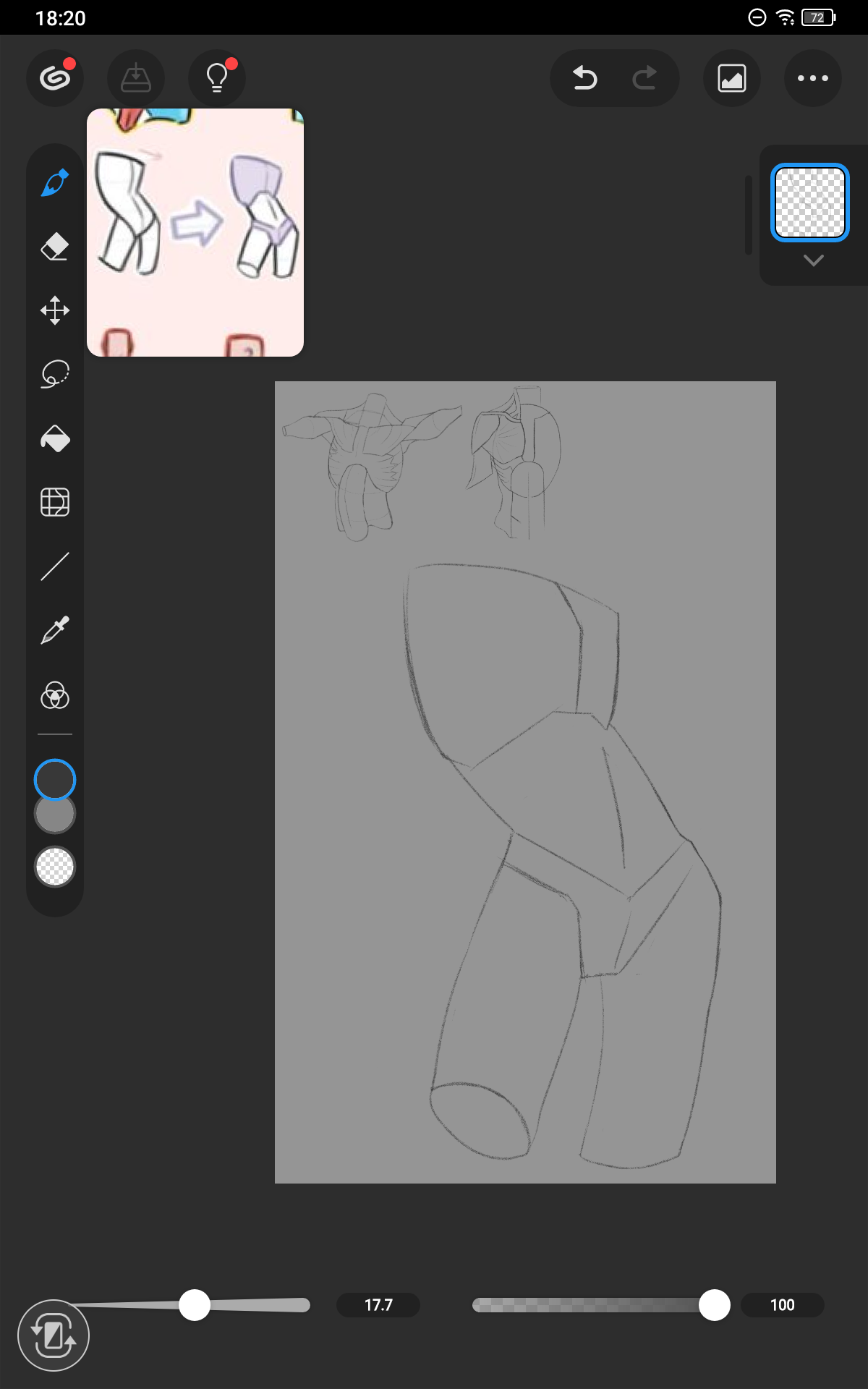Choose the Lasso selection tool
This screenshot has height=1389, width=868.
(55, 374)
